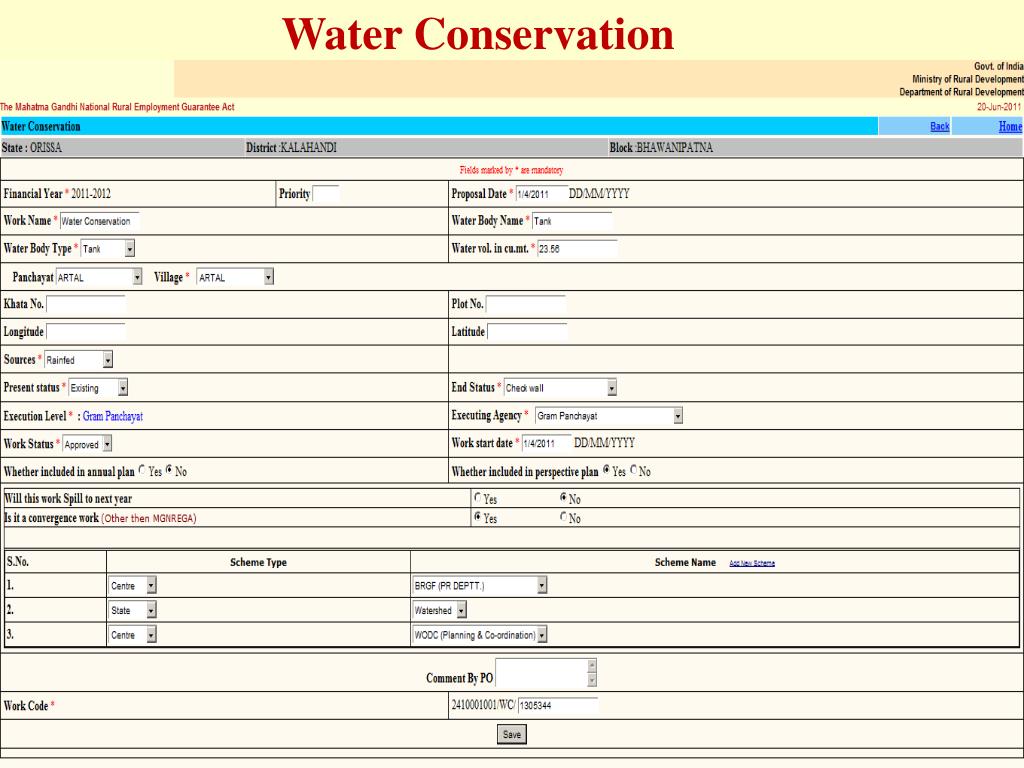The height and width of the screenshot is (768, 1024).
Task: Choose Yes for work spill to next year
Action: coord(478,498)
